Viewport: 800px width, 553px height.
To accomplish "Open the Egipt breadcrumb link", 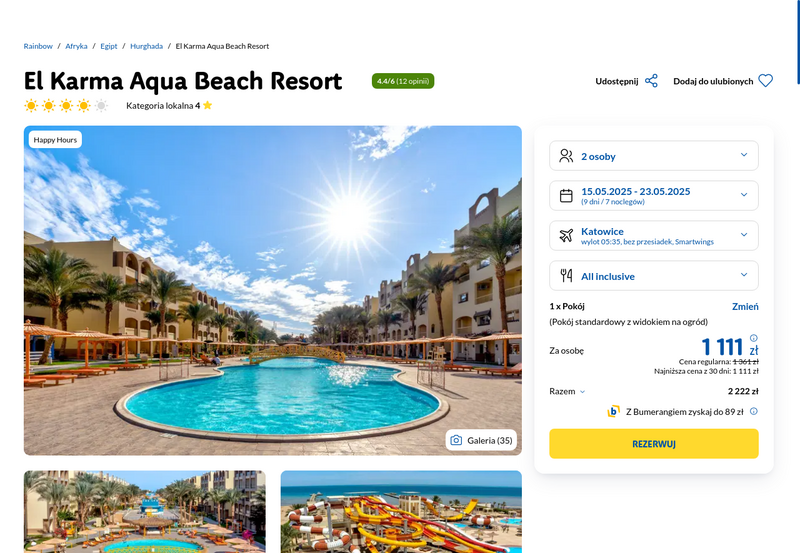I will [x=109, y=46].
